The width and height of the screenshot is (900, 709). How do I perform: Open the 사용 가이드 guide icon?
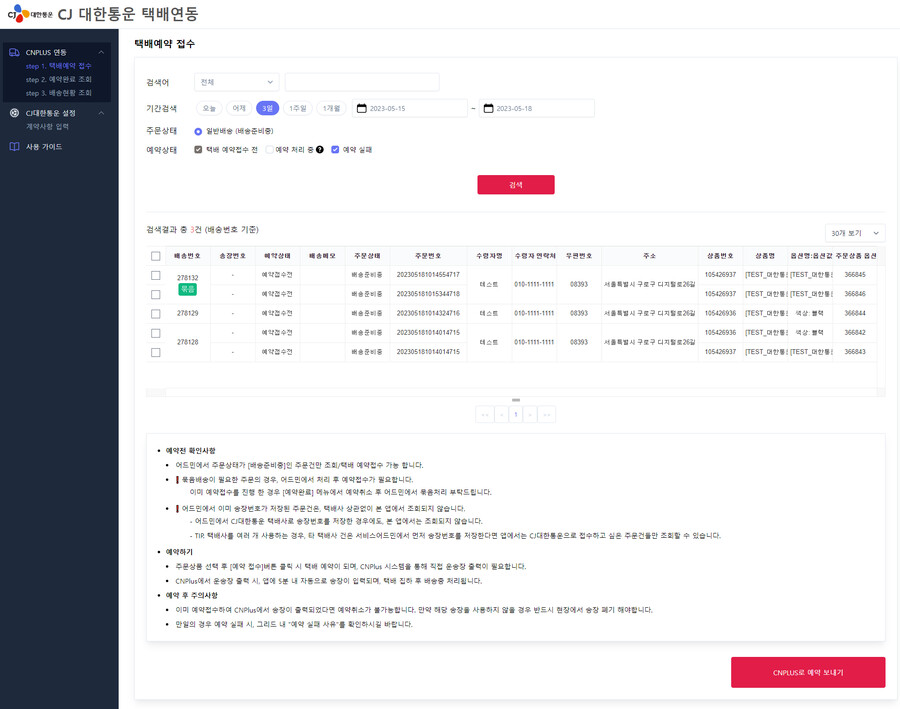click(x=15, y=146)
